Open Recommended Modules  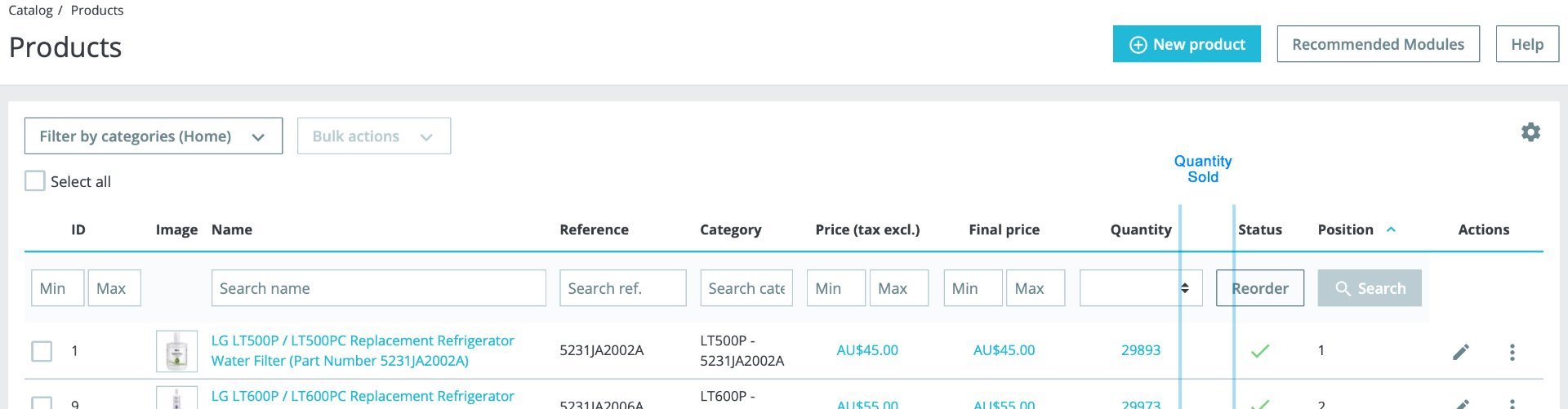point(1378,44)
